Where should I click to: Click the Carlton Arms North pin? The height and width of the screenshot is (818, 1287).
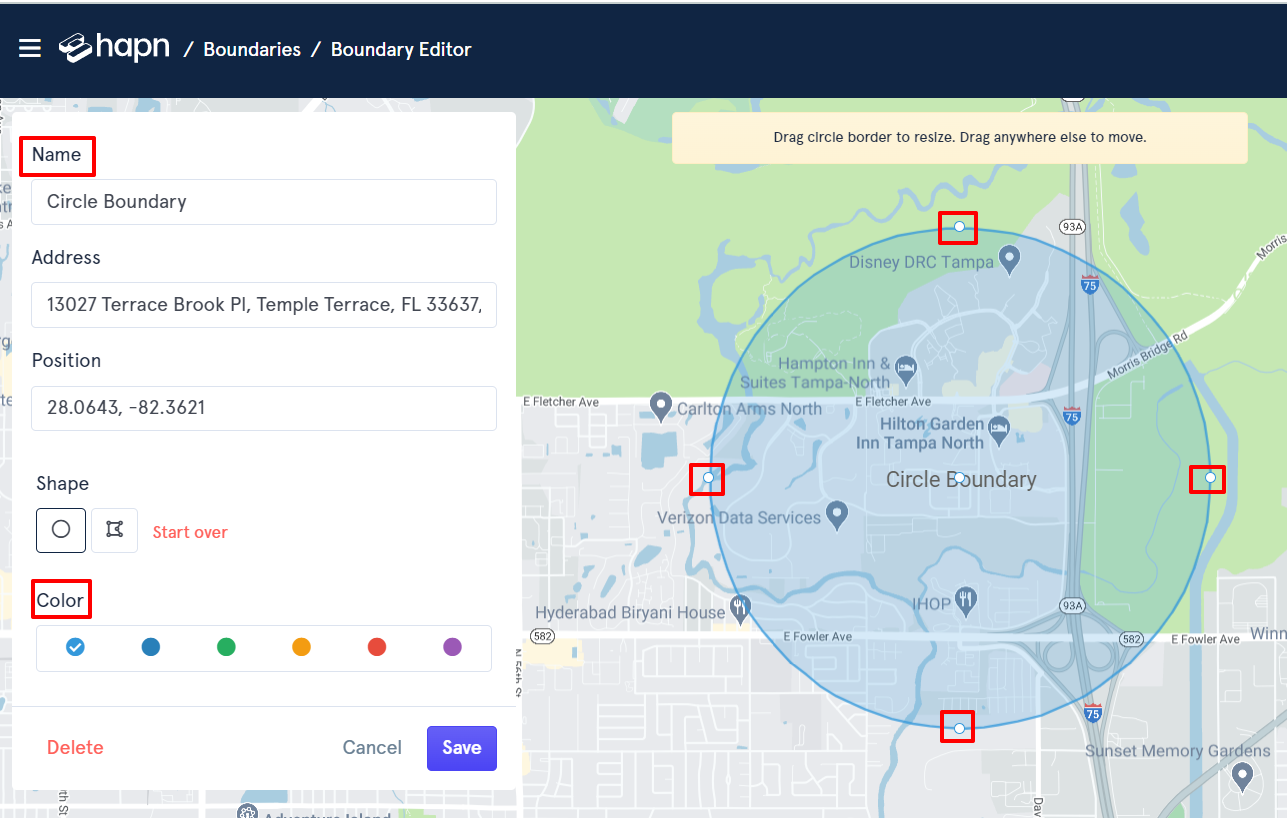tap(660, 405)
